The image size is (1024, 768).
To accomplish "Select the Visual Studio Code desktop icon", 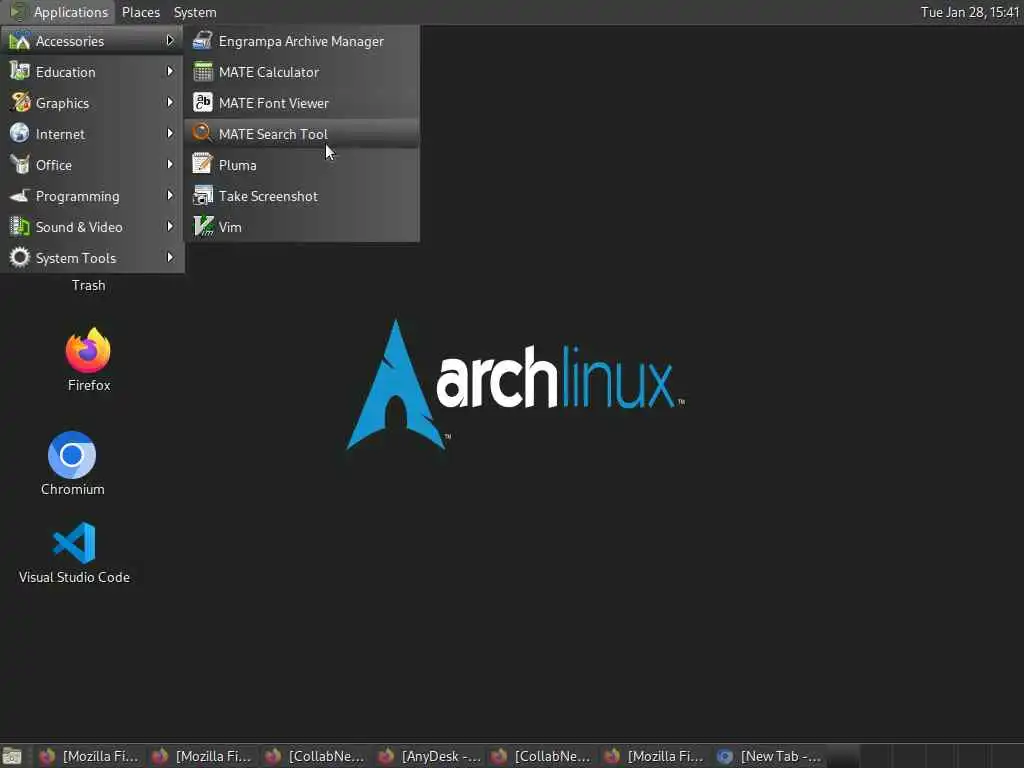I will click(x=74, y=552).
